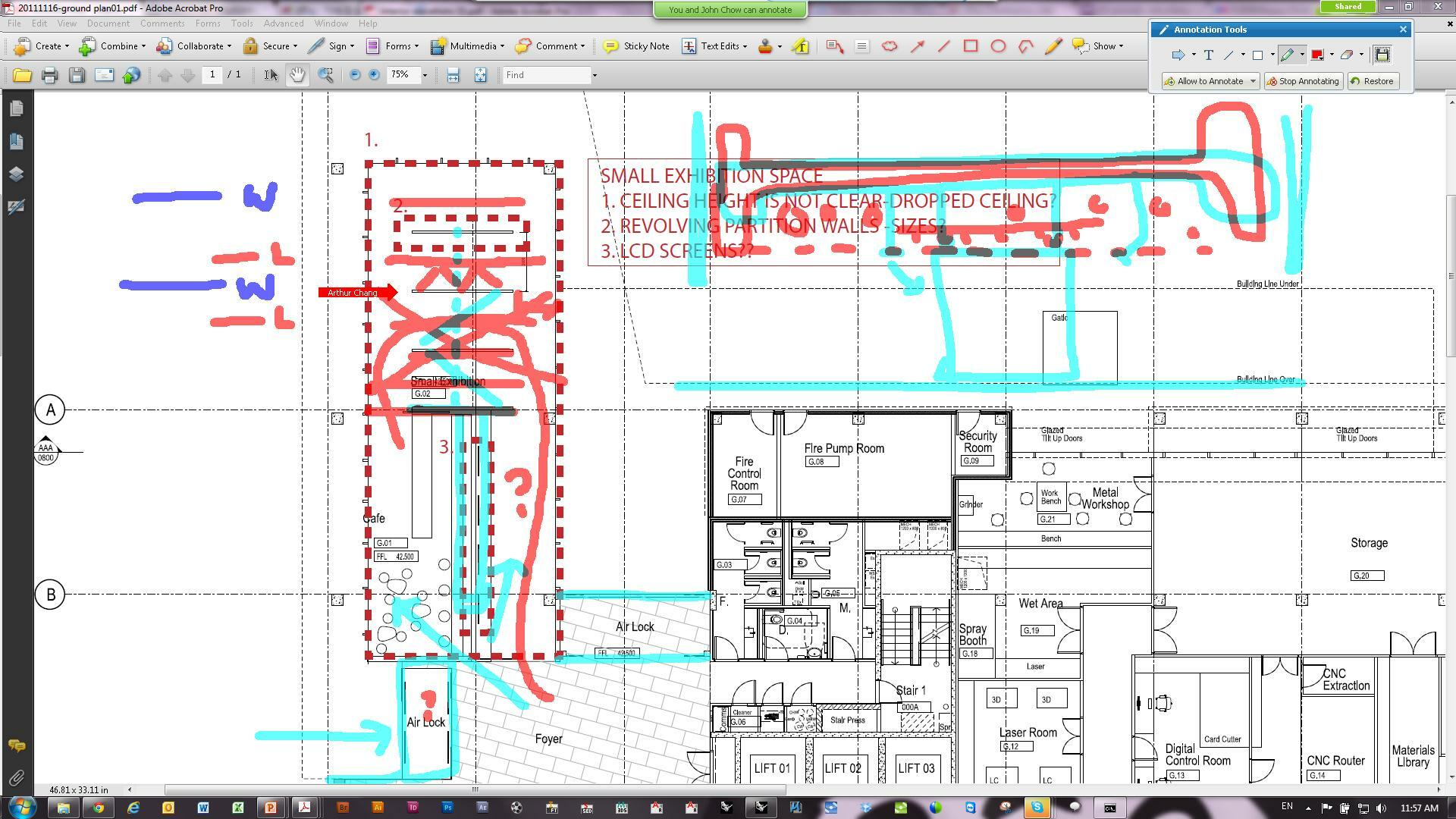Select the Line drawing tool
Screen dimensions: 1456x819
[x=944, y=46]
